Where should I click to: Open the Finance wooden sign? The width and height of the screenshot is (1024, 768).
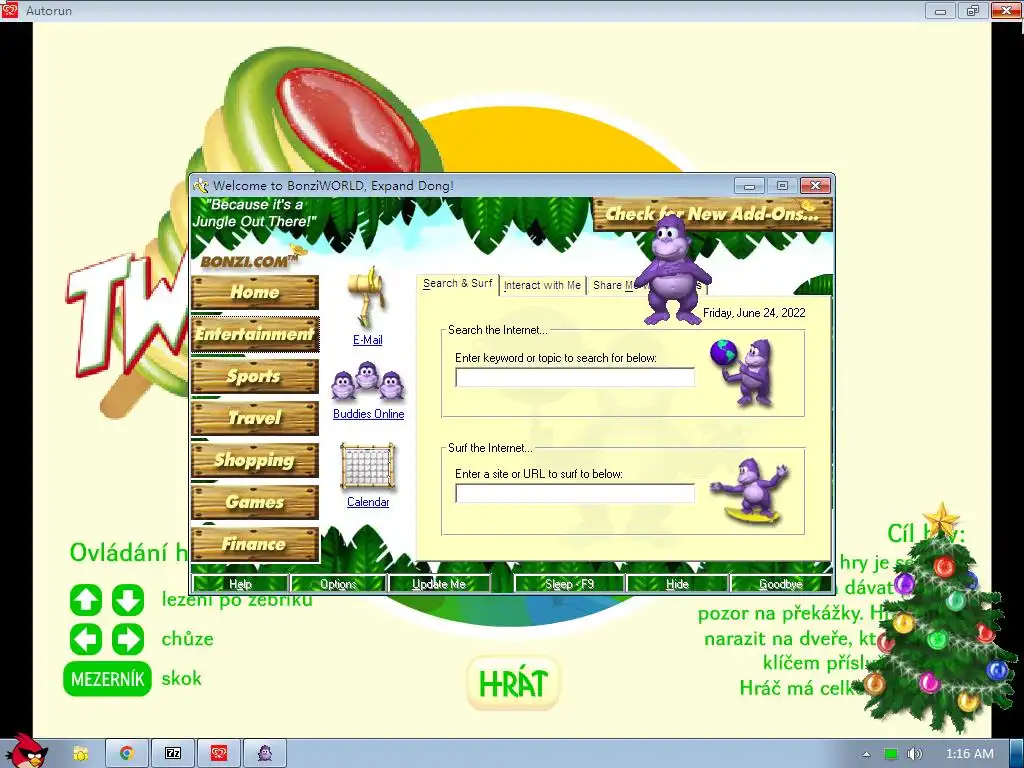(255, 544)
